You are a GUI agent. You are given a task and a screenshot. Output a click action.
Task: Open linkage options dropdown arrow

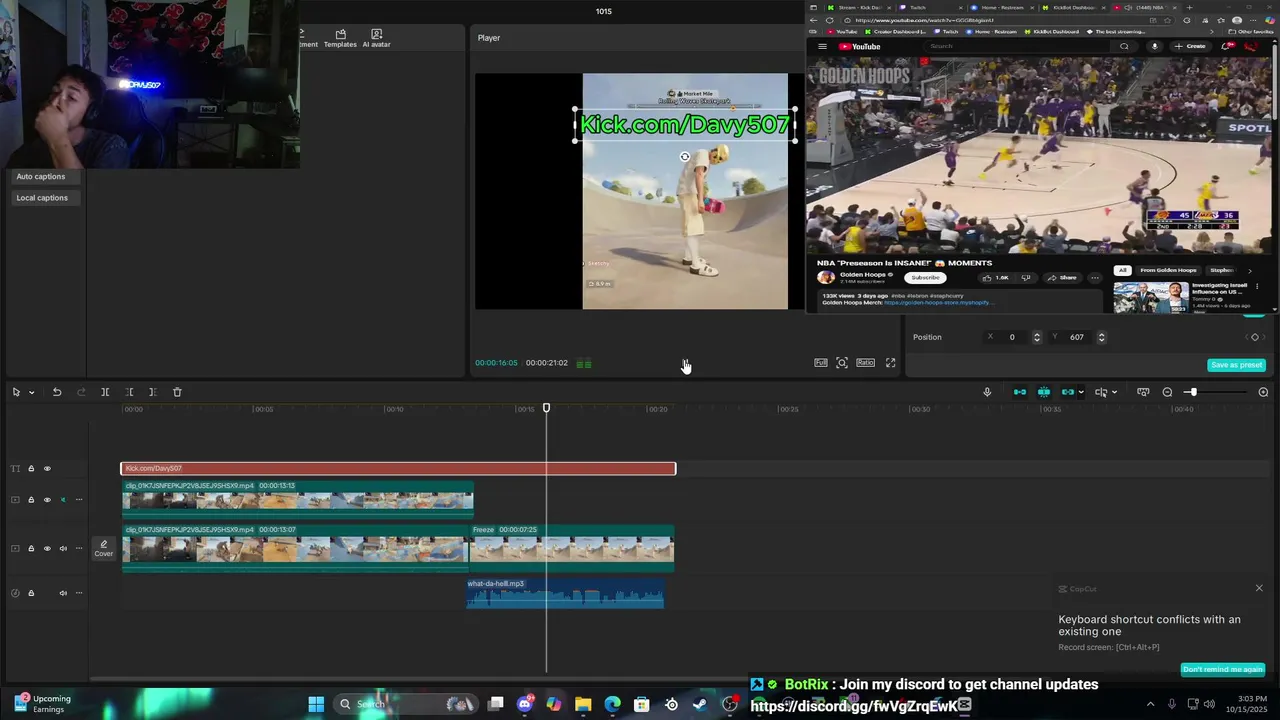1081,392
